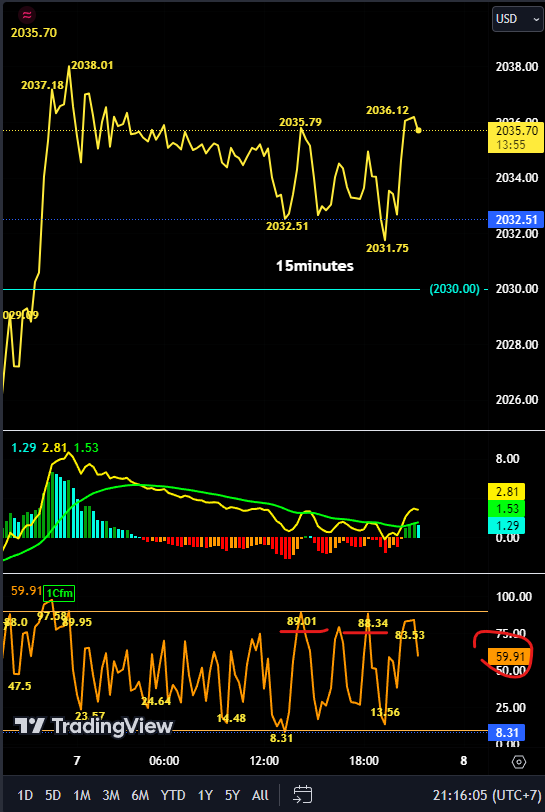Click the 88.34 oscillator peak label
Screen dimensions: 545x812
pos(375,622)
